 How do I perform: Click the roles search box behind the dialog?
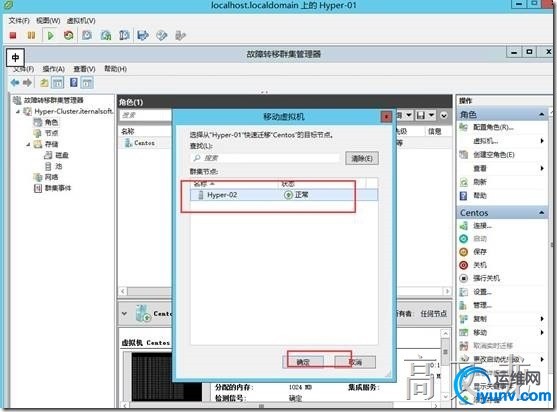146,115
